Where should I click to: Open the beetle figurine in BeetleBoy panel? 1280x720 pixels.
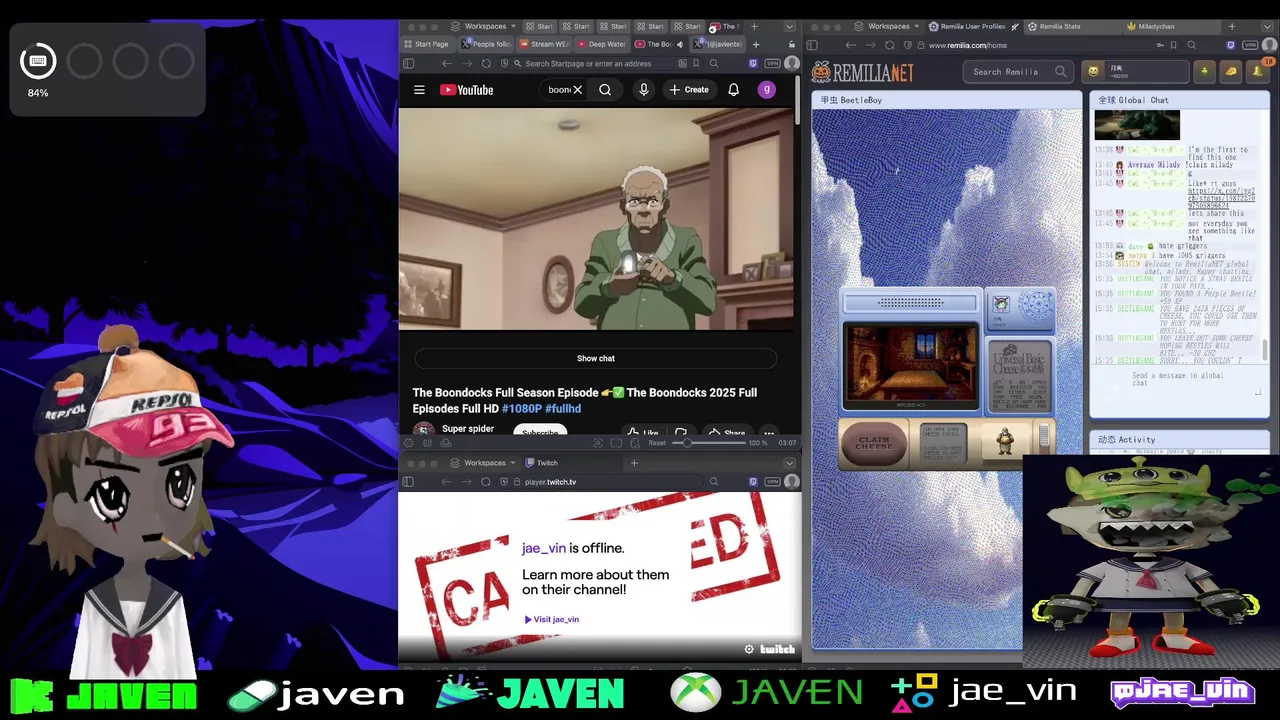tap(1005, 441)
